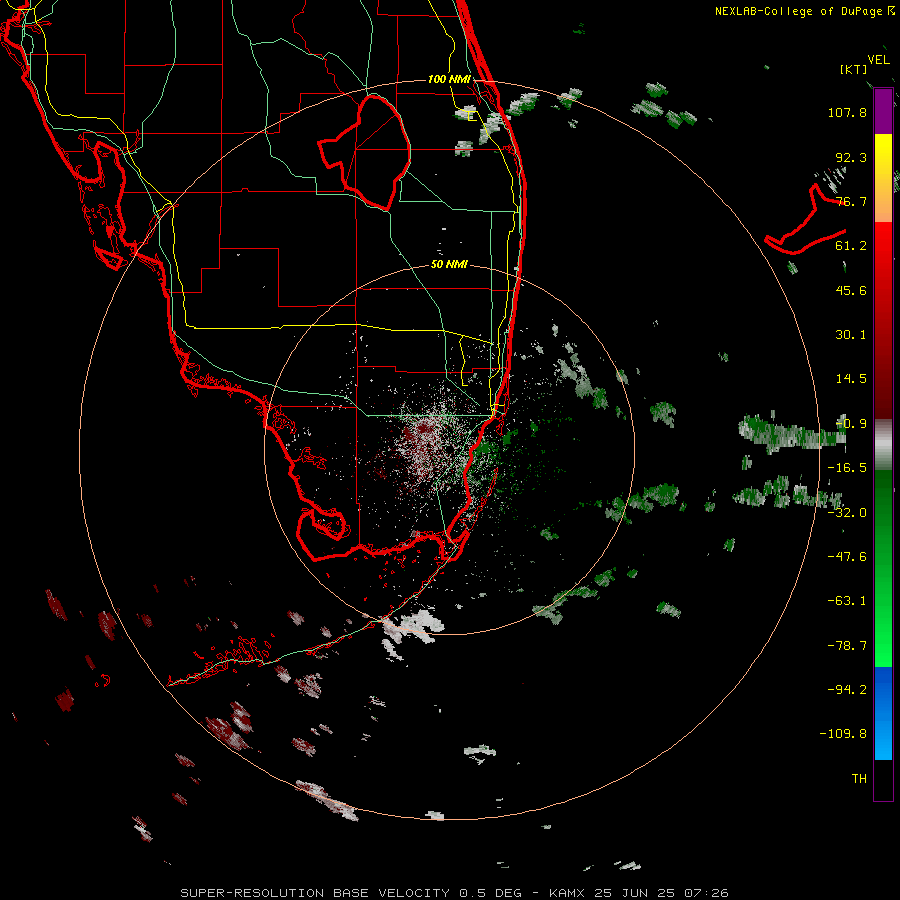Click the 100 NMI range ring label
900x900 pixels.
[449, 79]
